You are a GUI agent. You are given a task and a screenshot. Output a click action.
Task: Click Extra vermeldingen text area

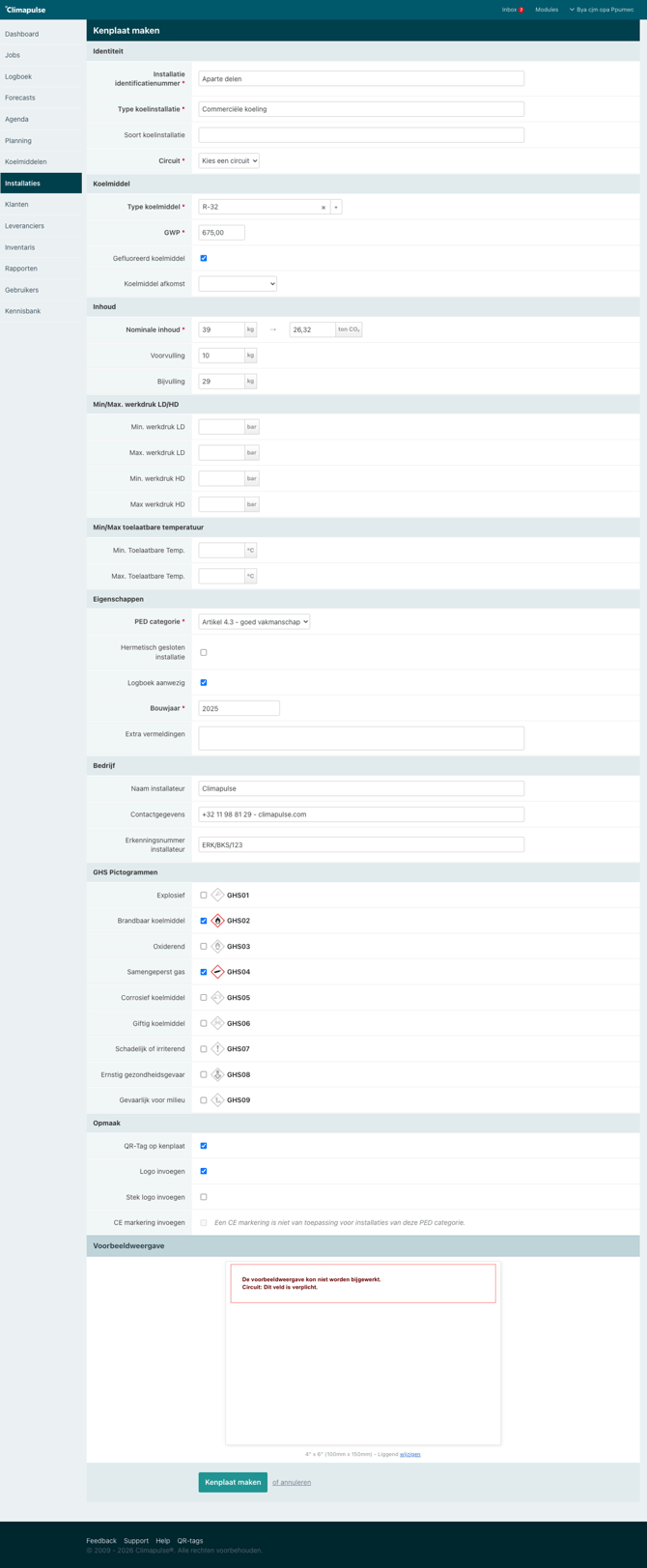click(x=361, y=738)
